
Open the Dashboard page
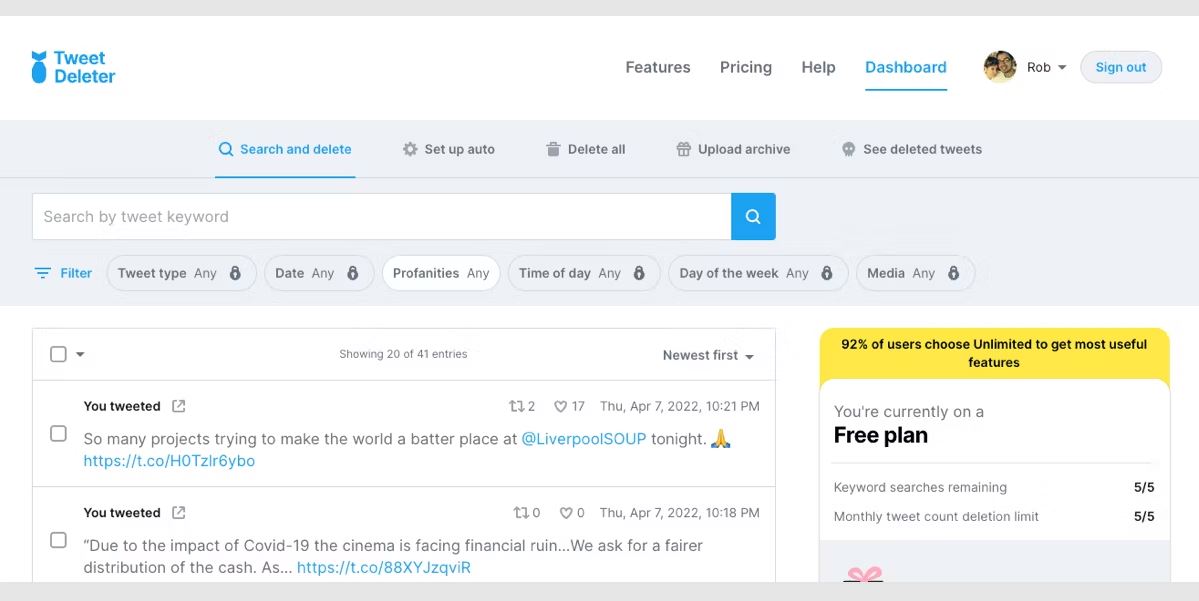[x=905, y=67]
